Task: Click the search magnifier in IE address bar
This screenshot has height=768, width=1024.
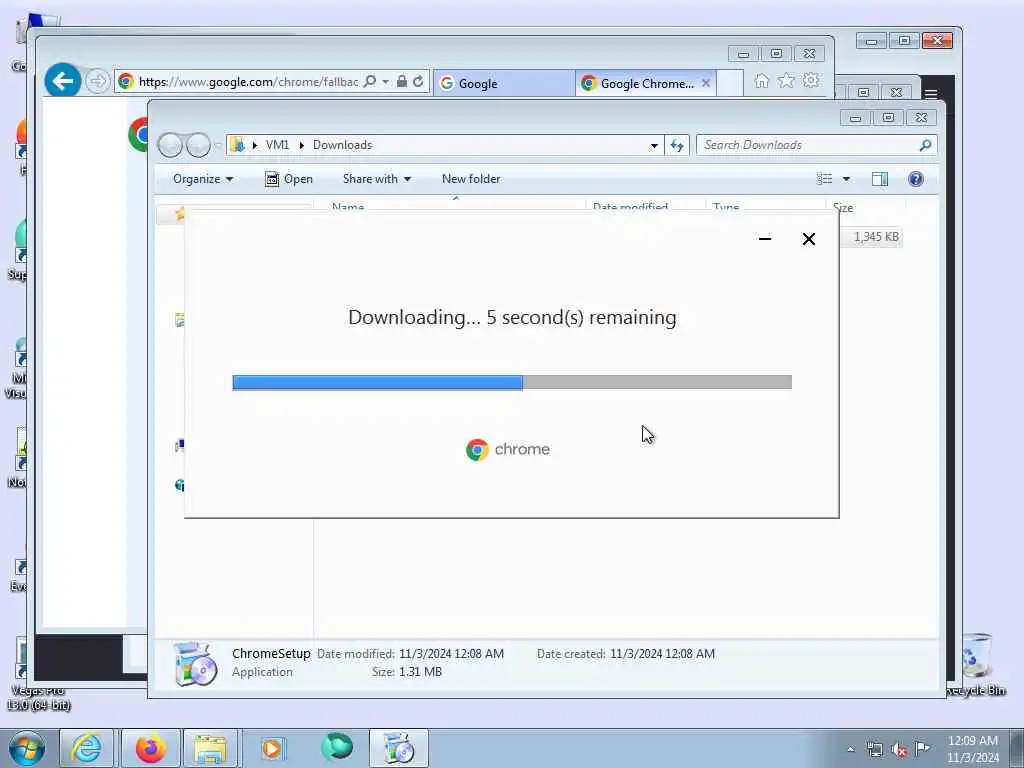Action: coord(370,82)
